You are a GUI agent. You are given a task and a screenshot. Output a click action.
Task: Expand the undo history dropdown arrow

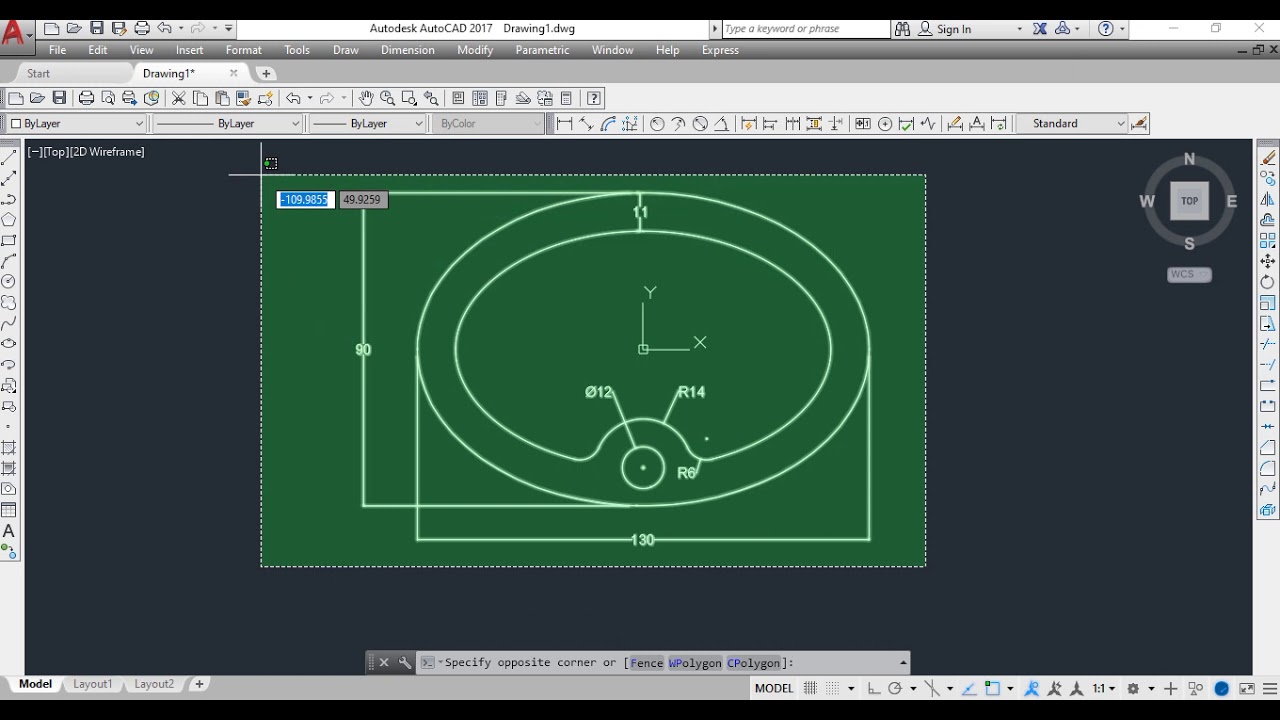pos(310,98)
